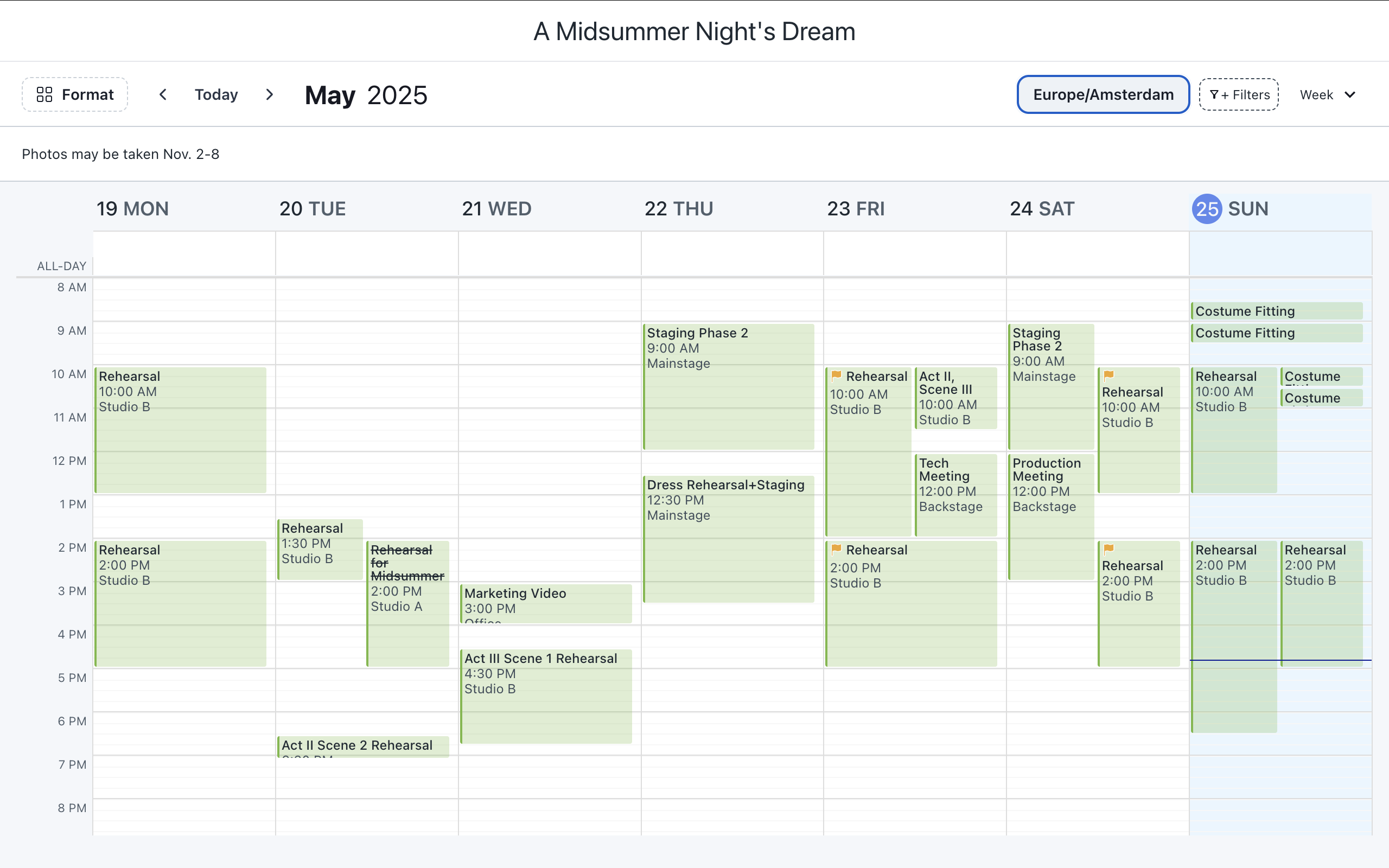Click the Format grid icon
1389x868 pixels.
point(46,94)
